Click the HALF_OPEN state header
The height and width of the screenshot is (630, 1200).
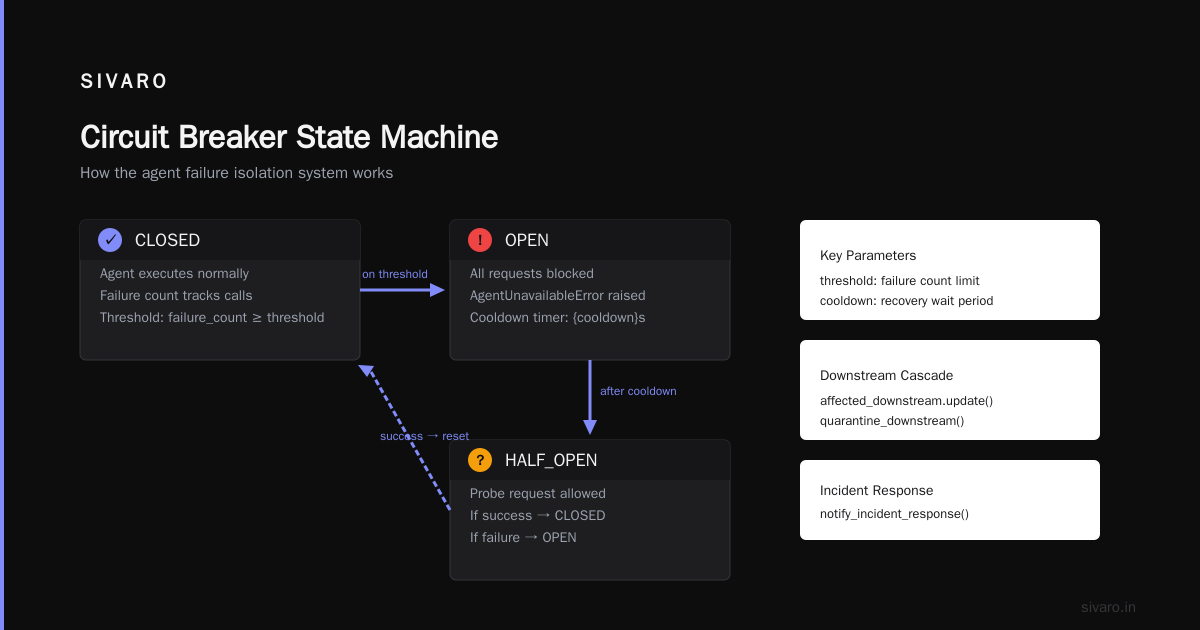(590, 460)
